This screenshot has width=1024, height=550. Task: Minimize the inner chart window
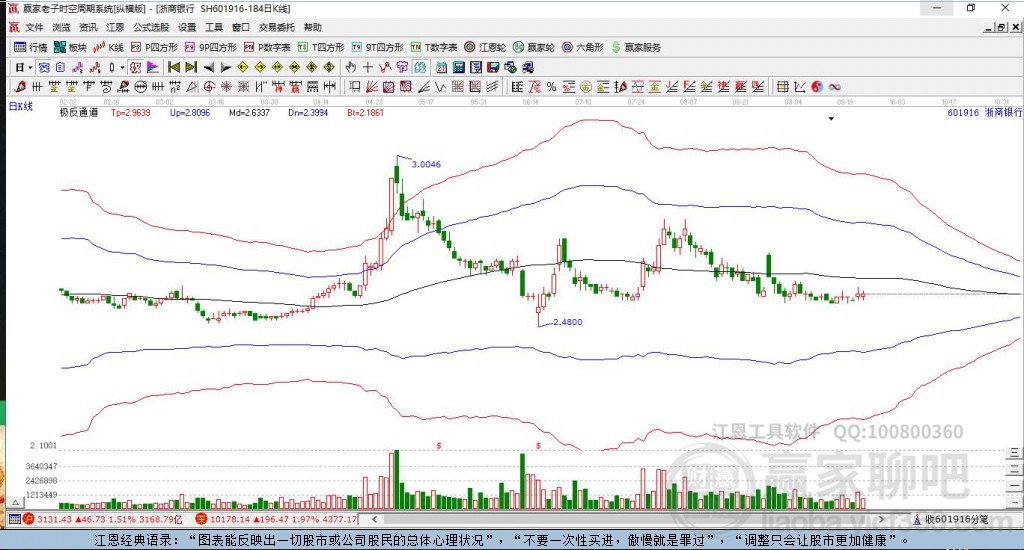(x=989, y=27)
